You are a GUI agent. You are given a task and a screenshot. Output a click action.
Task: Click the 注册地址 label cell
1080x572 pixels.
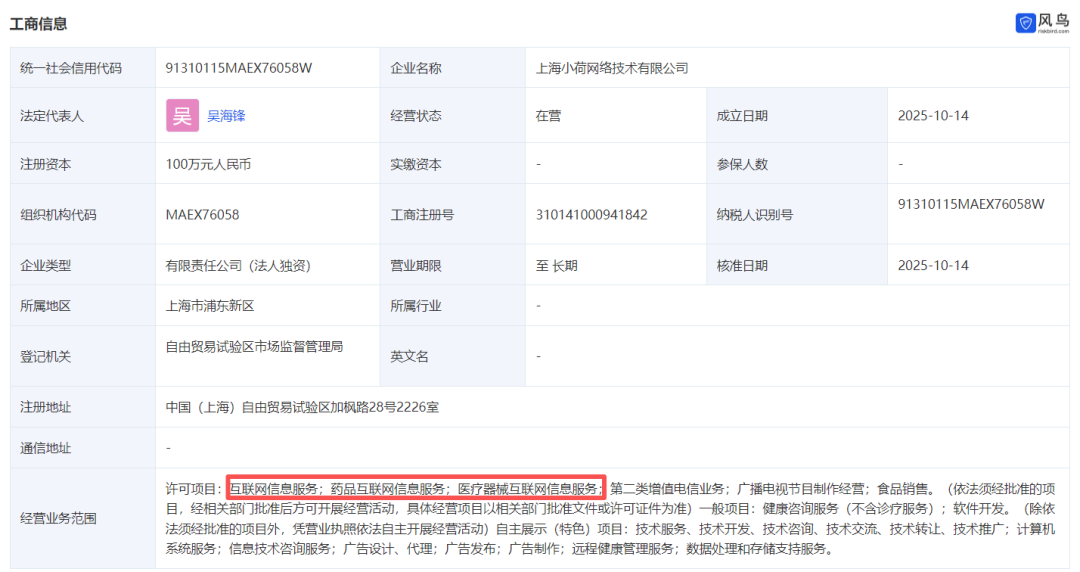tap(83, 407)
